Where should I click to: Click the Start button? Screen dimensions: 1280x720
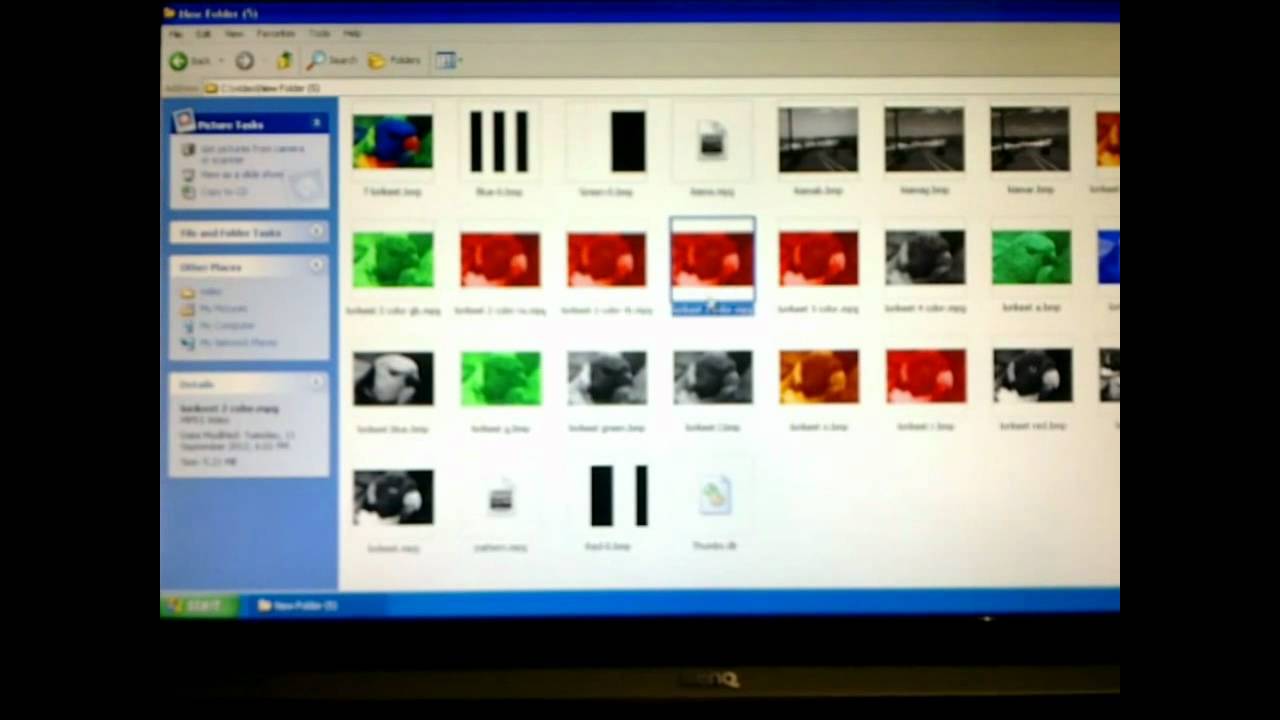[x=199, y=605]
